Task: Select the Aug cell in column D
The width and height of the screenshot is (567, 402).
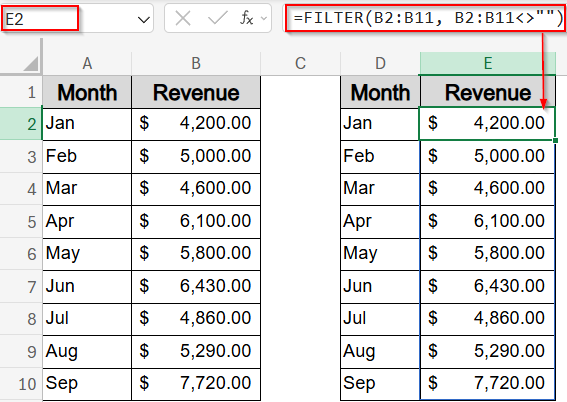Action: (x=380, y=351)
